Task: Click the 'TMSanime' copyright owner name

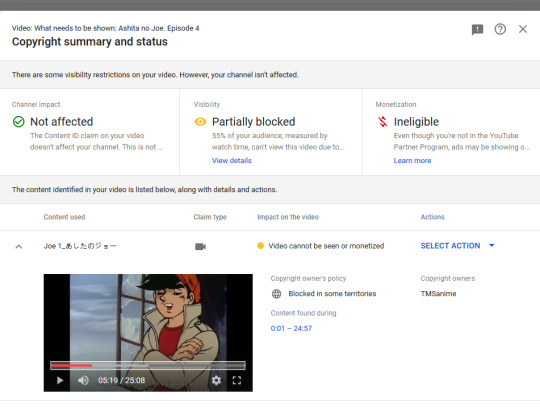Action: tap(438, 294)
